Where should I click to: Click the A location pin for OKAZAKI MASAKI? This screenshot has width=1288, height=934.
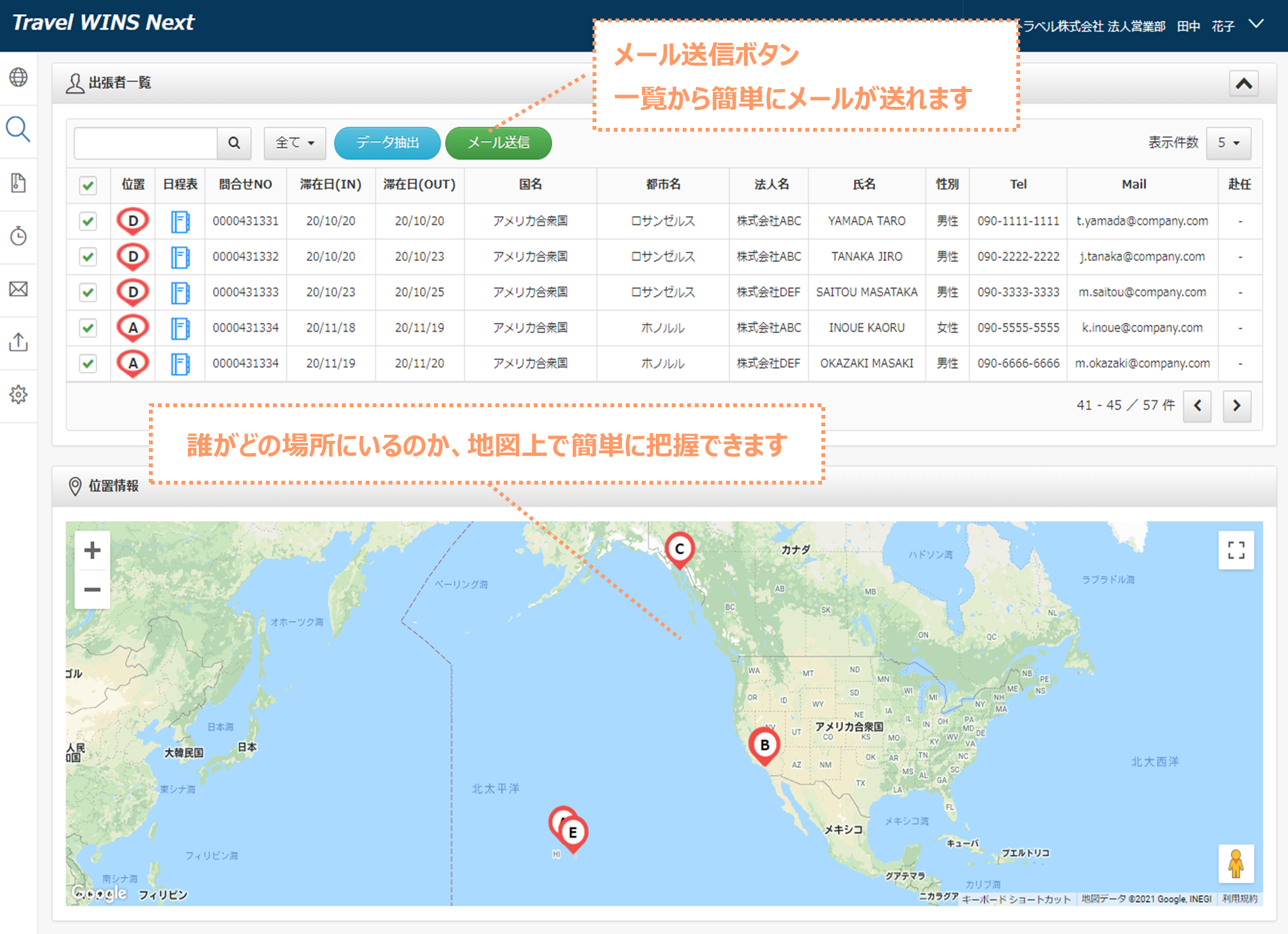tap(133, 364)
